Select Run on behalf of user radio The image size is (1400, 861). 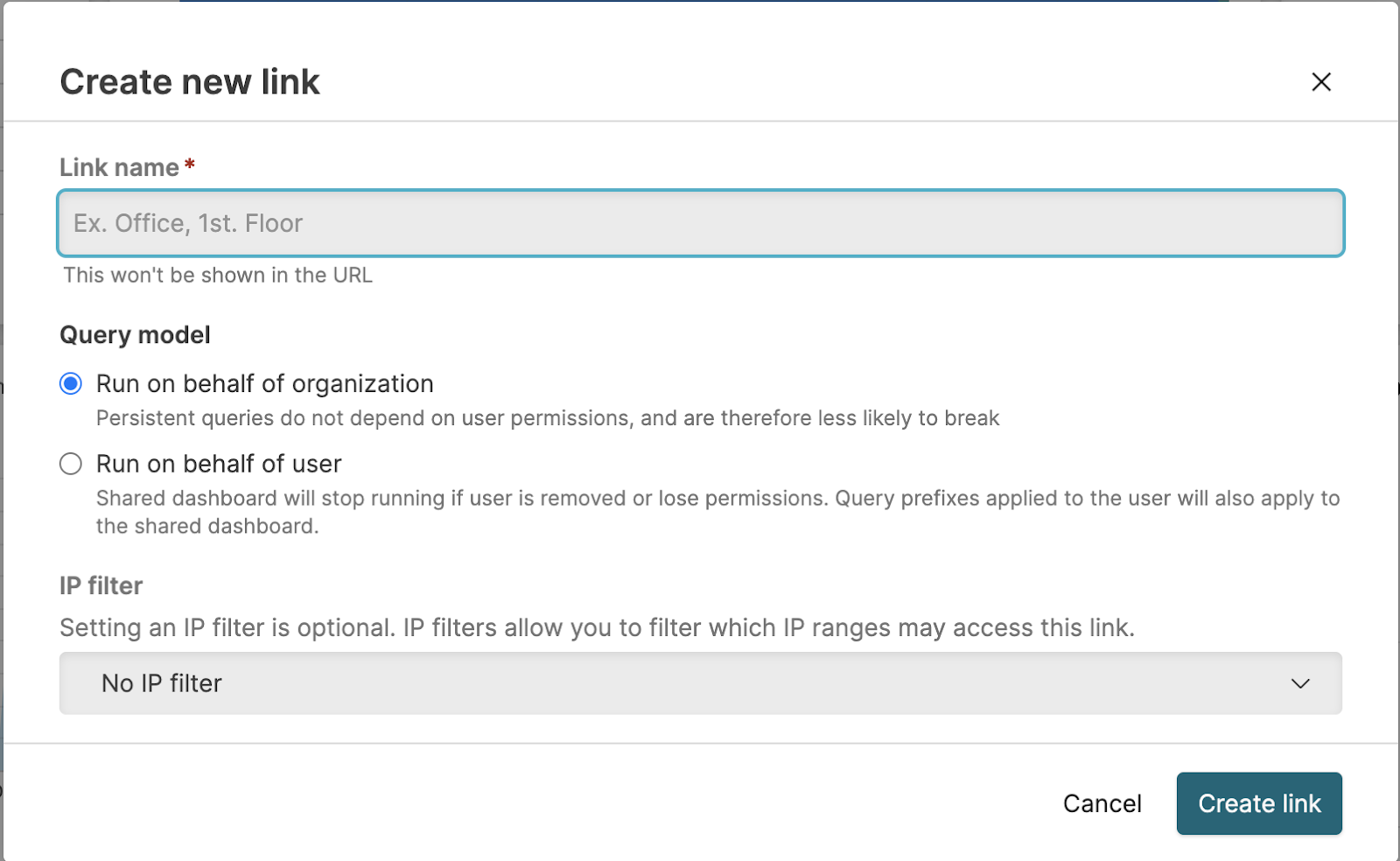pos(71,464)
